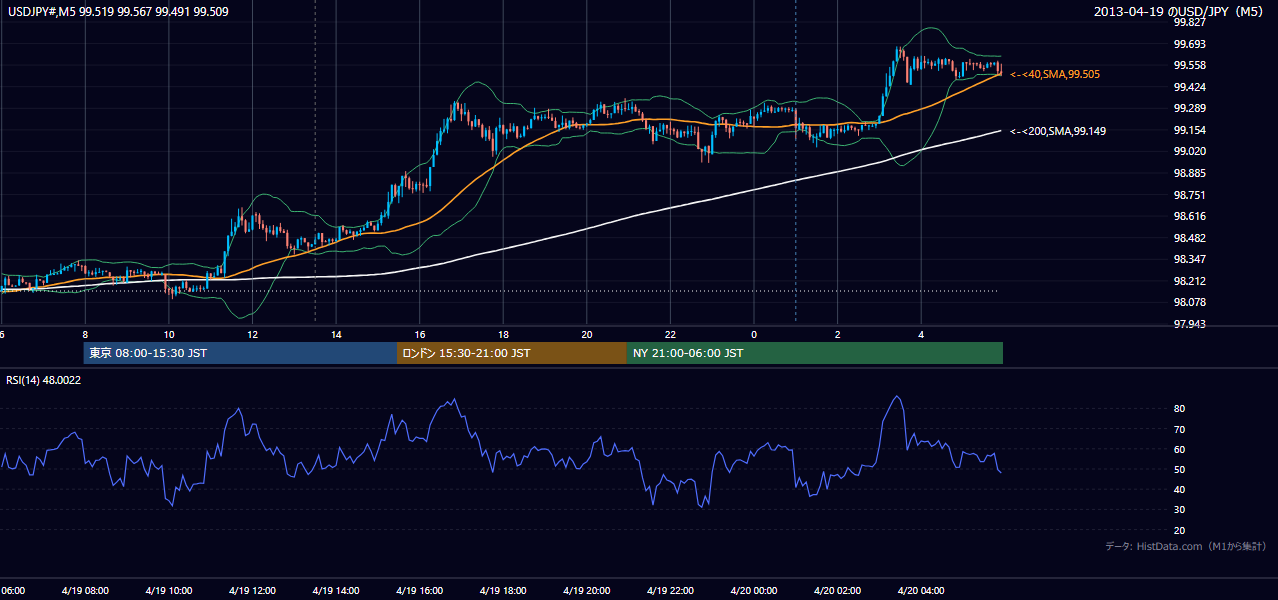Click RSI axis level 80
The width and height of the screenshot is (1278, 600).
tap(1179, 409)
